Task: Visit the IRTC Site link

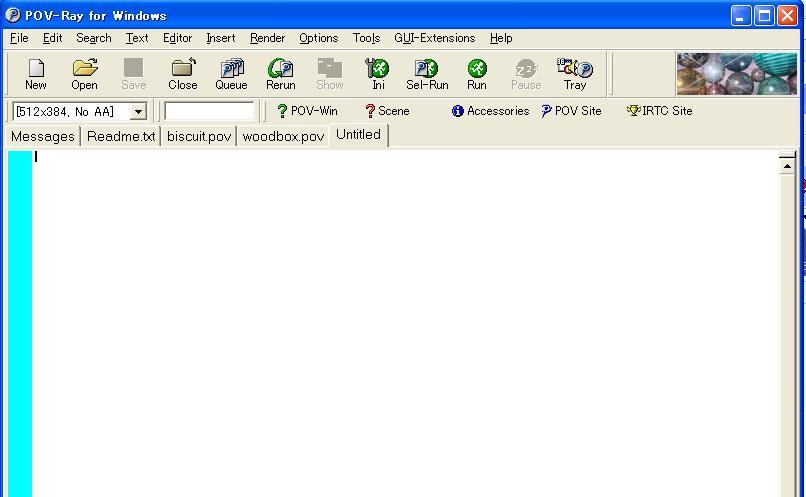Action: [660, 111]
